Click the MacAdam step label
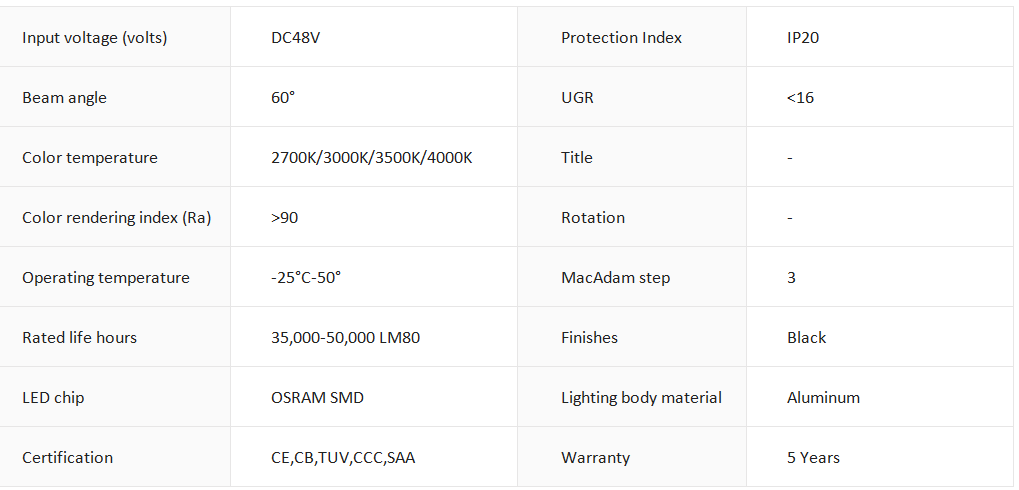The height and width of the screenshot is (490, 1019). click(x=615, y=278)
